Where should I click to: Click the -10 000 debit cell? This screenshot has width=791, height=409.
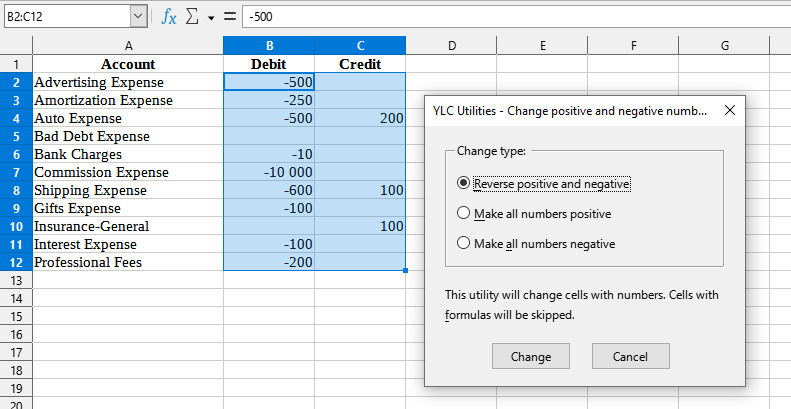(269, 172)
